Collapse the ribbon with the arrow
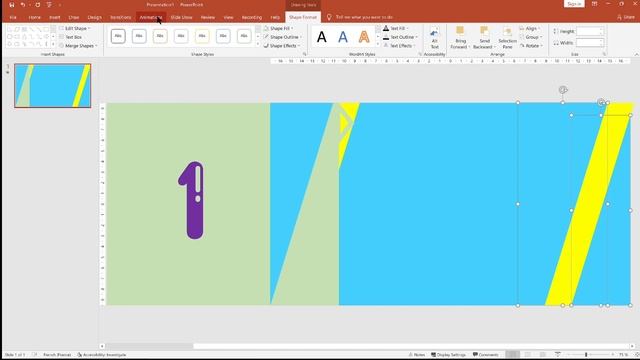The height and width of the screenshot is (360, 640). coord(636,54)
